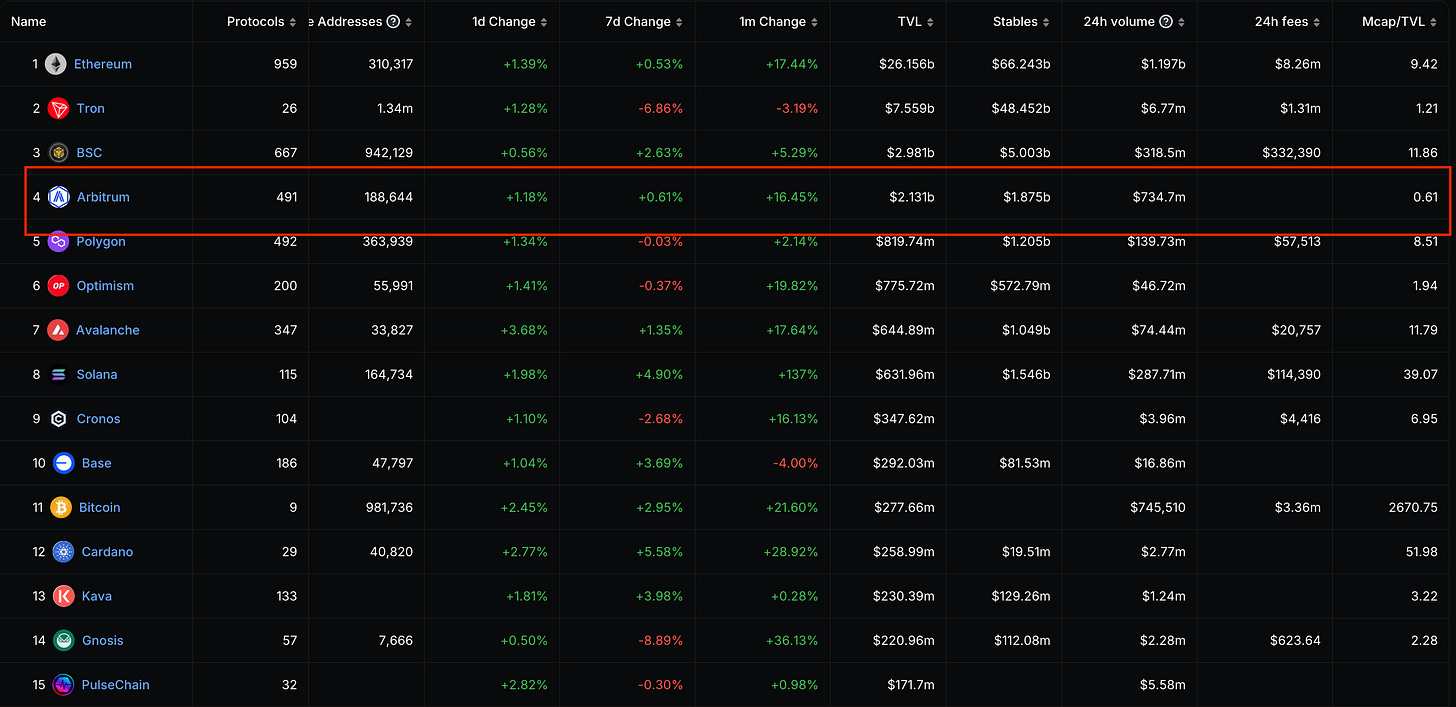The width and height of the screenshot is (1456, 707).
Task: Click the Solana chain logo
Action: tap(58, 374)
